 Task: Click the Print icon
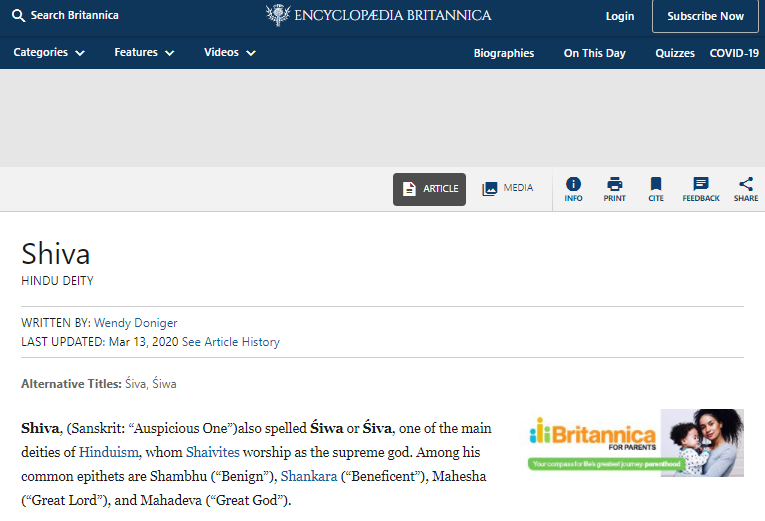(614, 184)
